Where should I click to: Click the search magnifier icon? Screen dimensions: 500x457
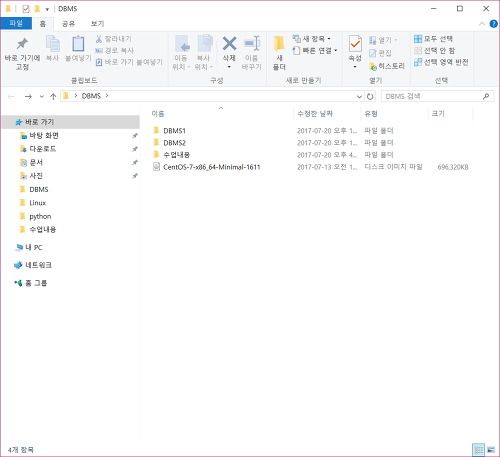(x=486, y=96)
